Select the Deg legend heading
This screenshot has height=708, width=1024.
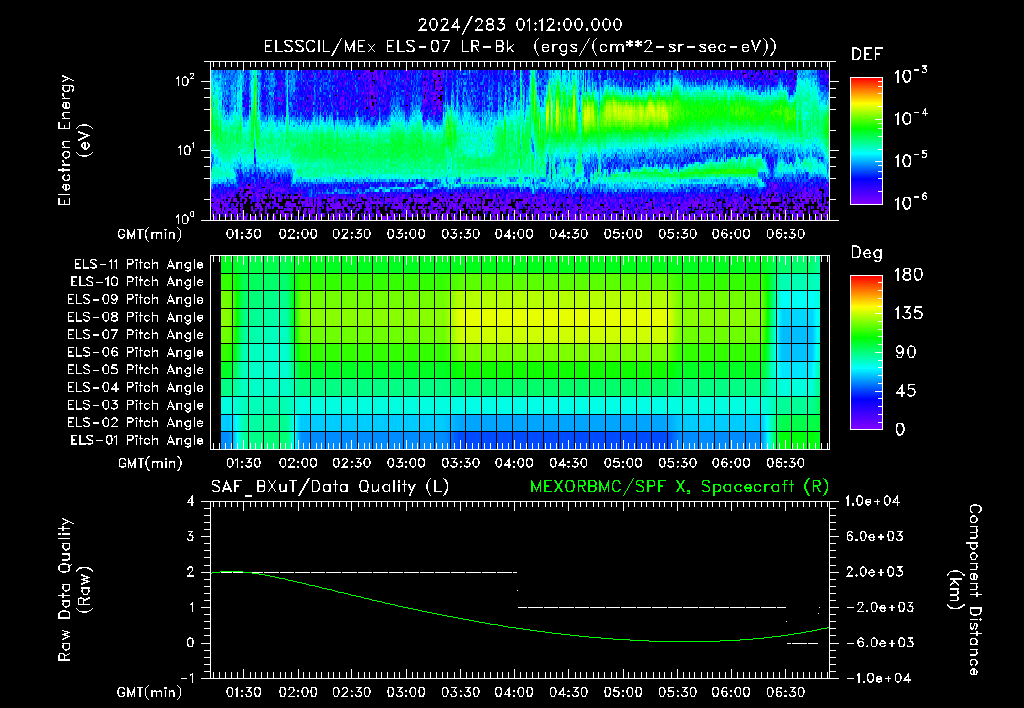tap(867, 253)
